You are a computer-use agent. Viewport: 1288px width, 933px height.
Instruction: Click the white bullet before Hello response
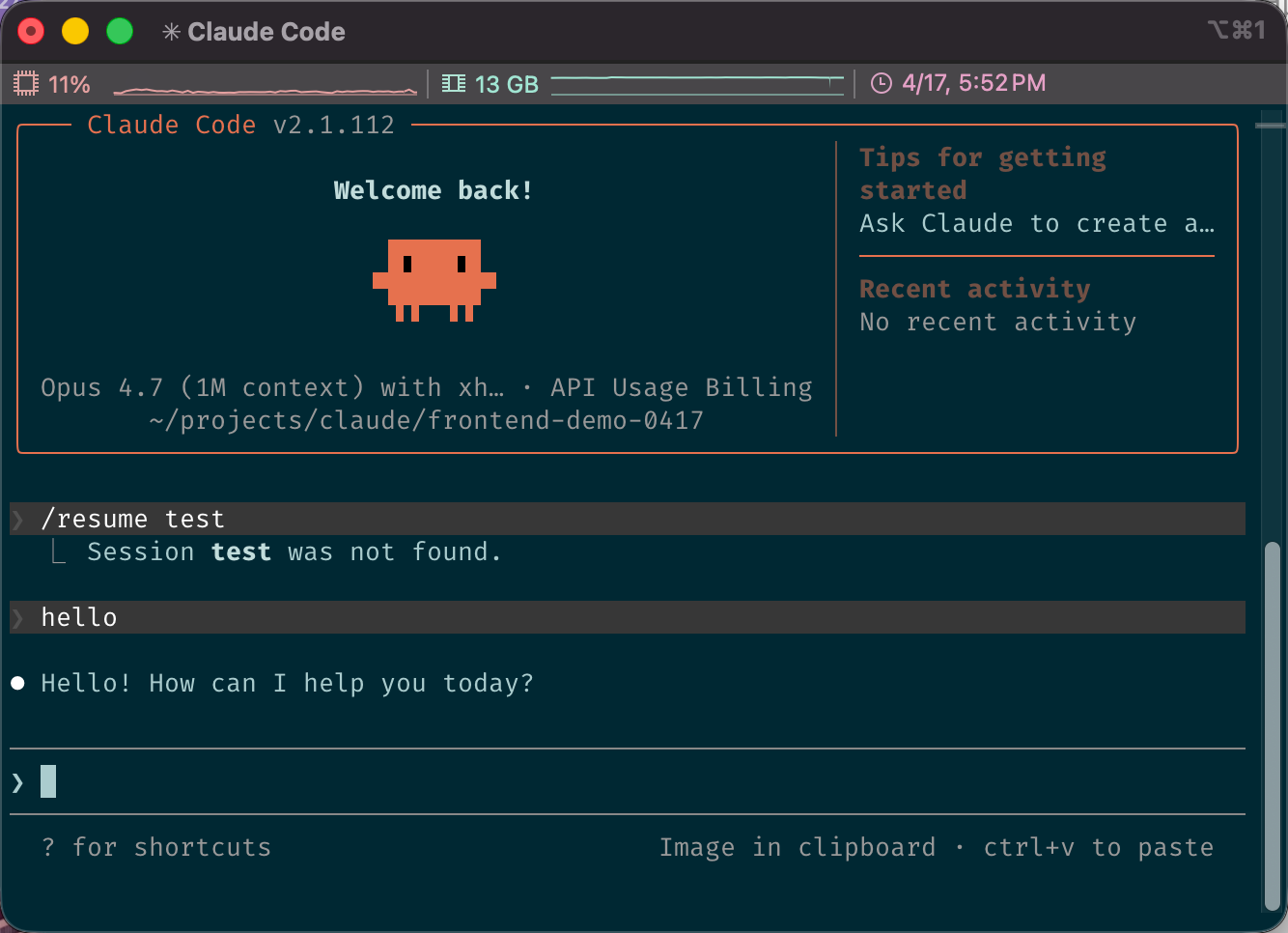(x=17, y=684)
